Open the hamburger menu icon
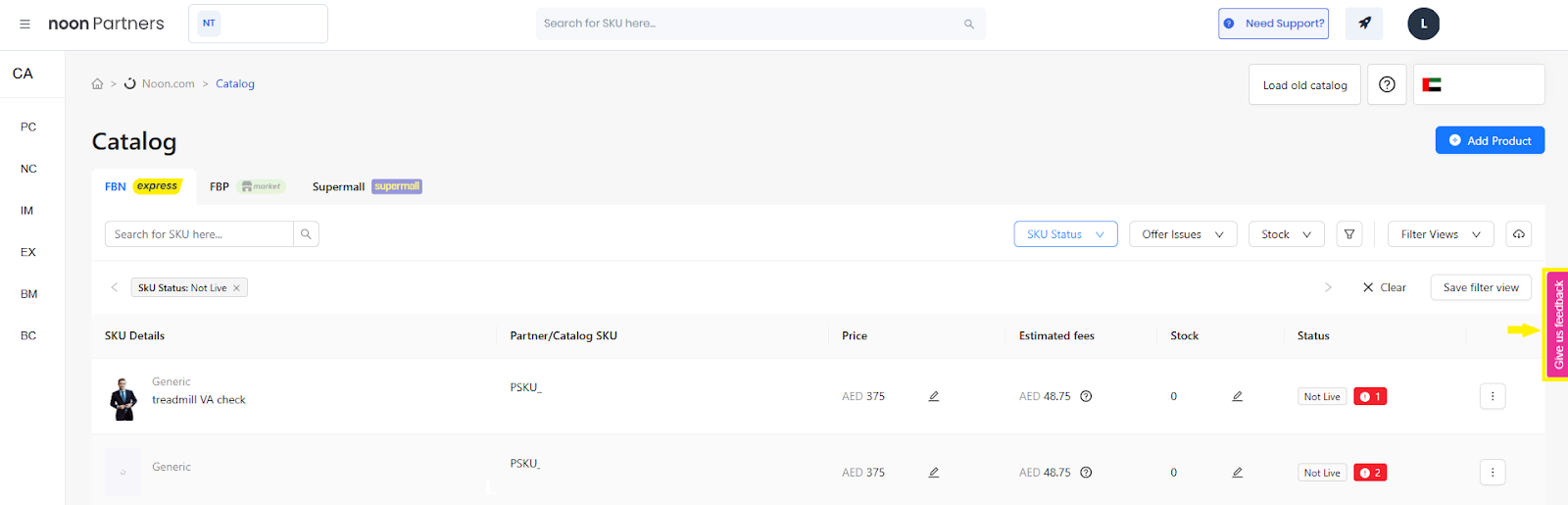Image resolution: width=1568 pixels, height=505 pixels. tap(24, 24)
